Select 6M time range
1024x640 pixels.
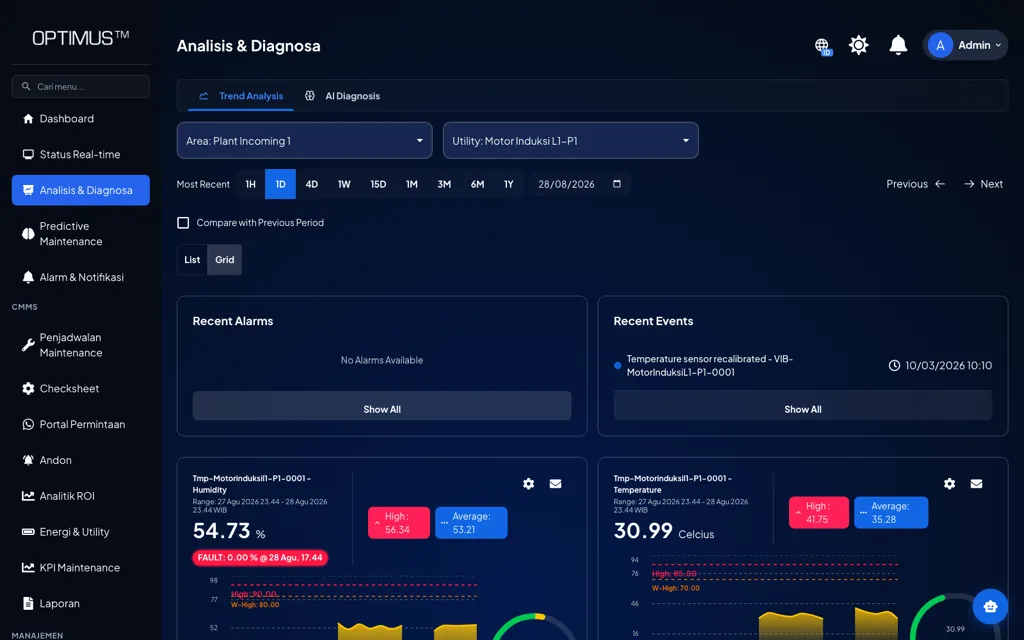pyautogui.click(x=477, y=184)
